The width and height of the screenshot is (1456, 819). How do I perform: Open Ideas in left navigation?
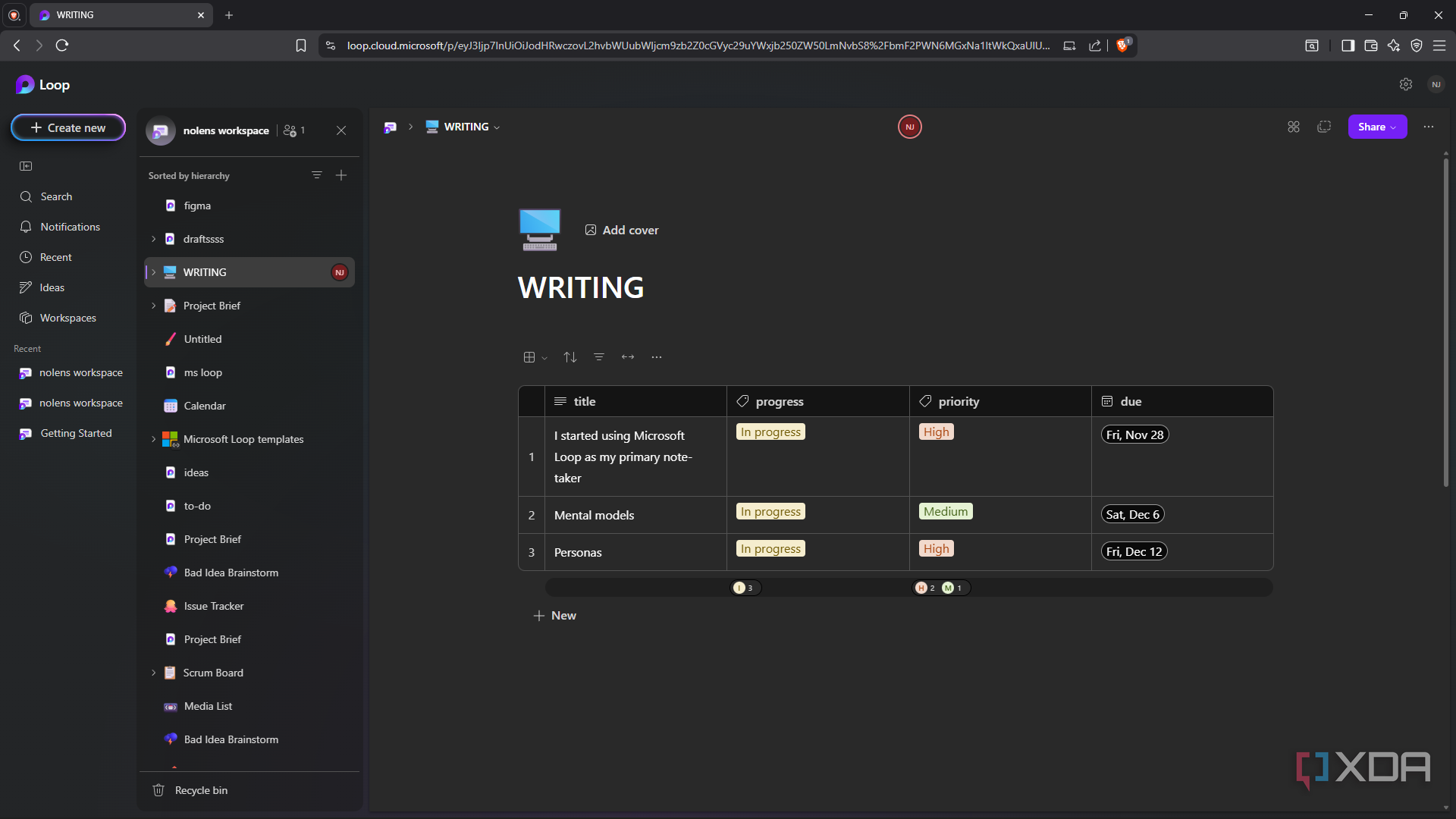click(x=42, y=287)
